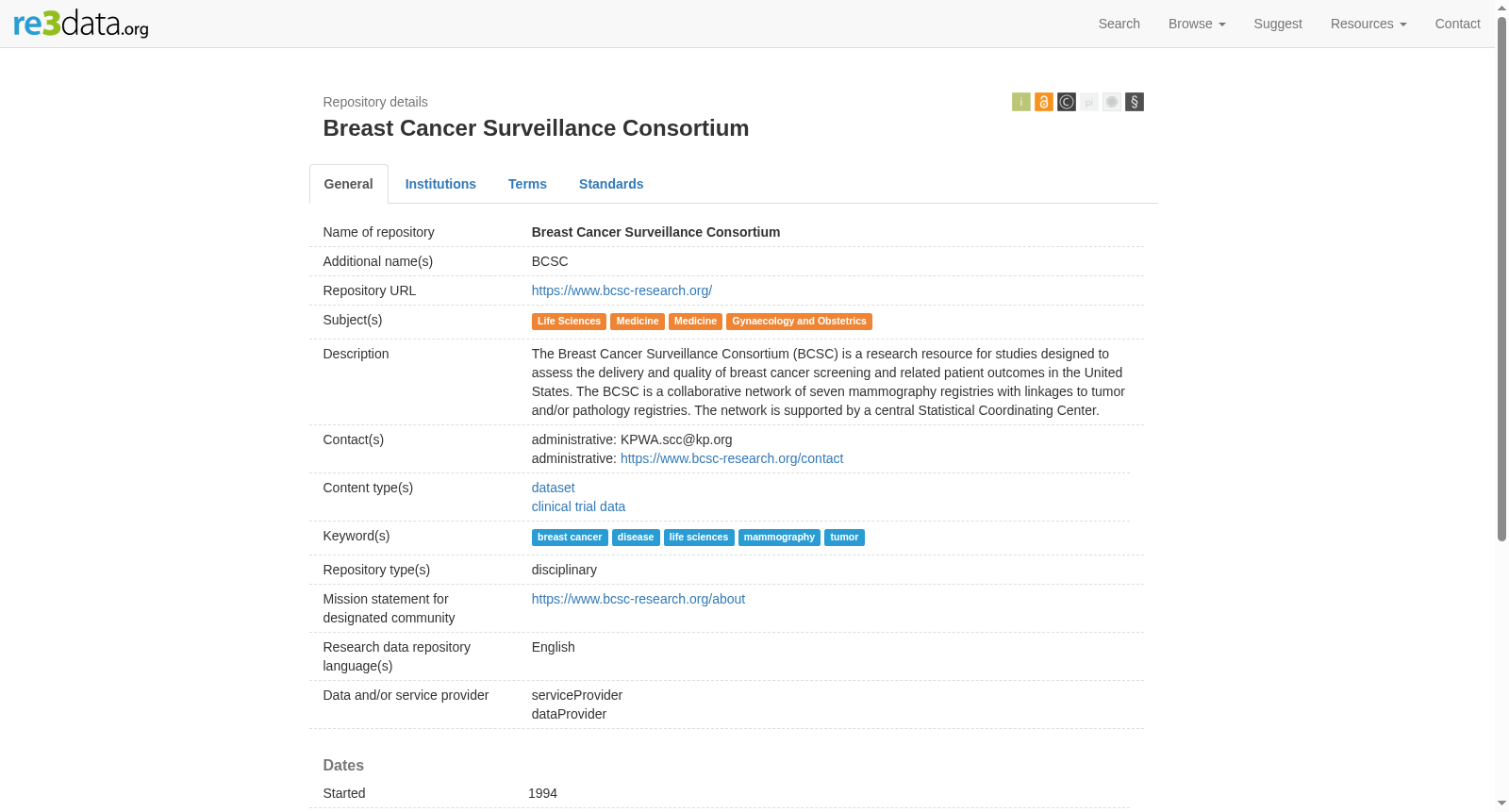Switch to the Standards tab
The height and width of the screenshot is (812, 1509).
pyautogui.click(x=611, y=184)
